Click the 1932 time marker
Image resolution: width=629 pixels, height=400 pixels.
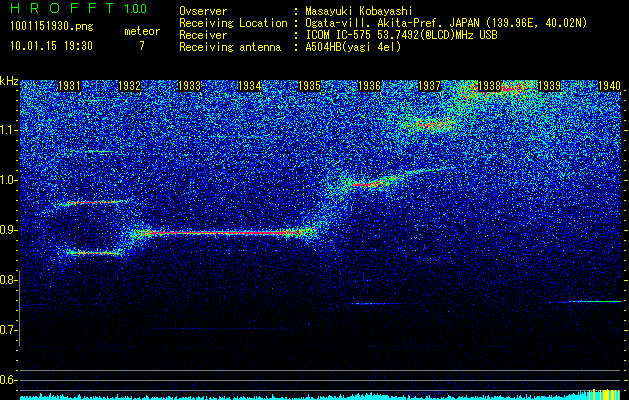tap(129, 86)
